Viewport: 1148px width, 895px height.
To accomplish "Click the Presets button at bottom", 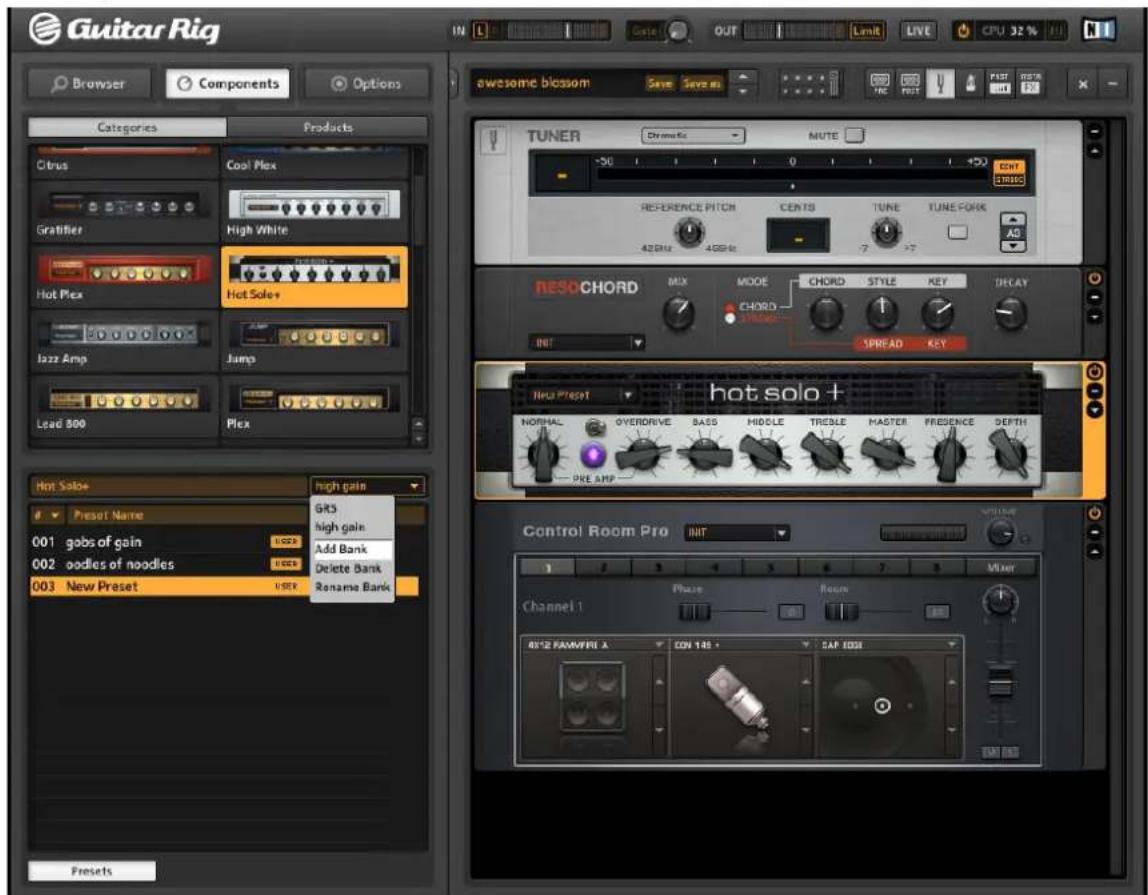I will tap(92, 871).
